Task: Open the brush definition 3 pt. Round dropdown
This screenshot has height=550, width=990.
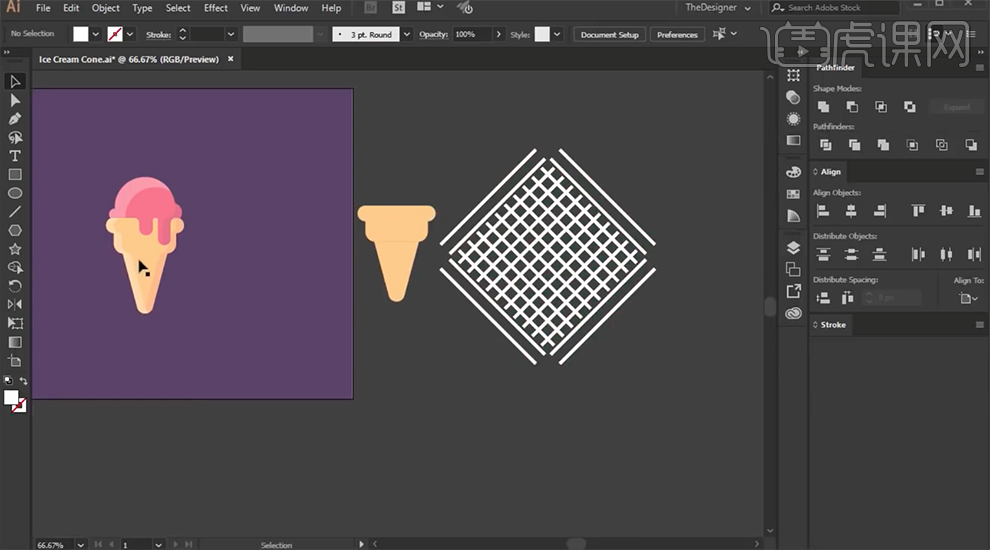Action: pos(406,34)
